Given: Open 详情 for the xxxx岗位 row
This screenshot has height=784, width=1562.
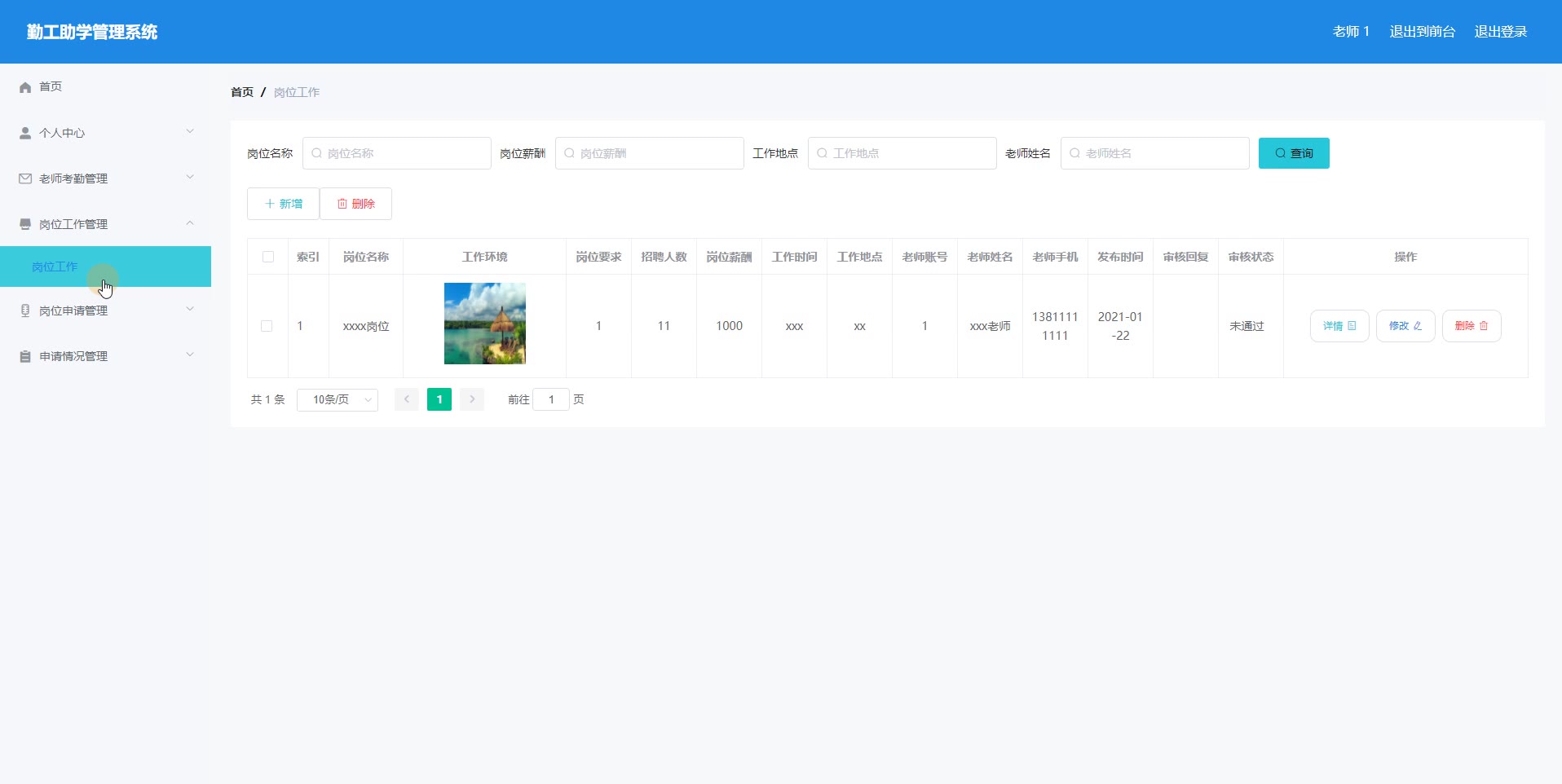Looking at the screenshot, I should pyautogui.click(x=1339, y=326).
